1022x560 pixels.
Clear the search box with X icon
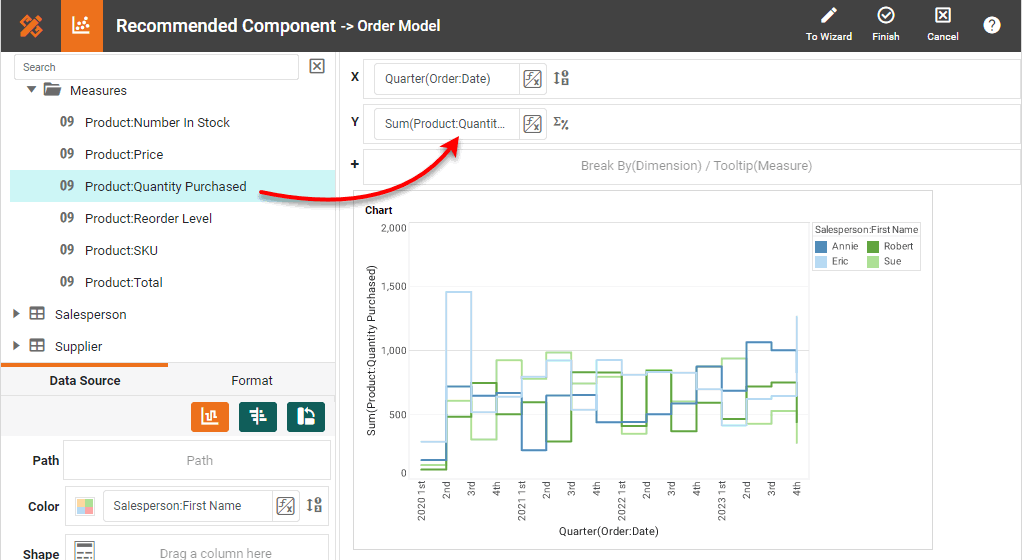317,67
